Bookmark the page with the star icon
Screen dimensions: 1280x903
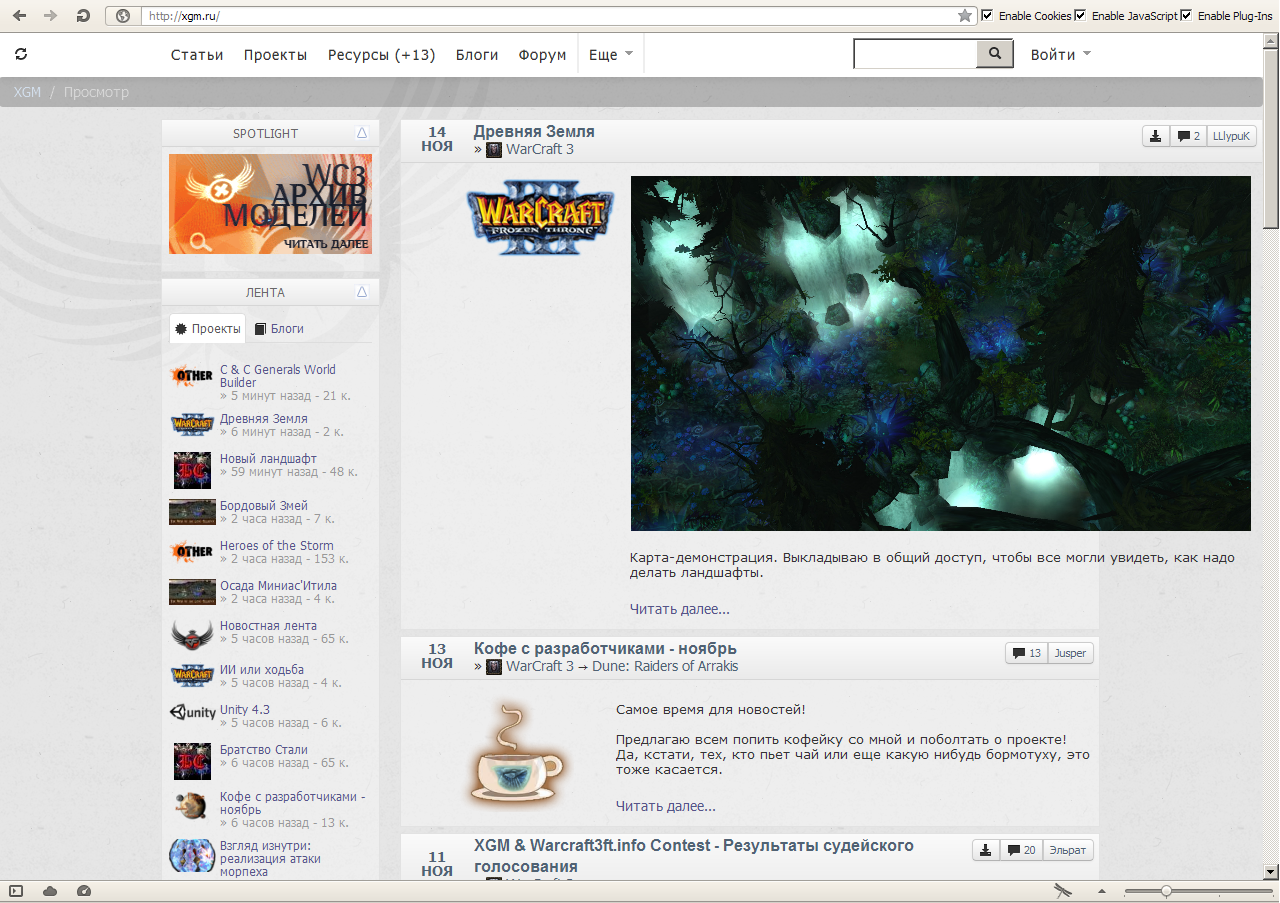click(964, 16)
